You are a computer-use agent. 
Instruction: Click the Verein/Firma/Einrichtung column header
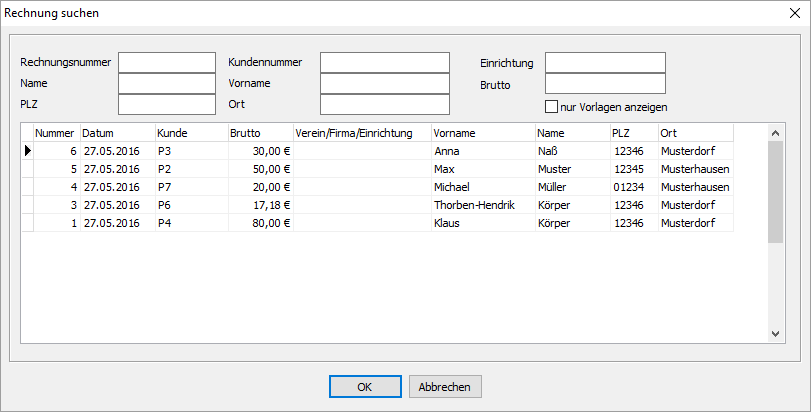click(362, 133)
